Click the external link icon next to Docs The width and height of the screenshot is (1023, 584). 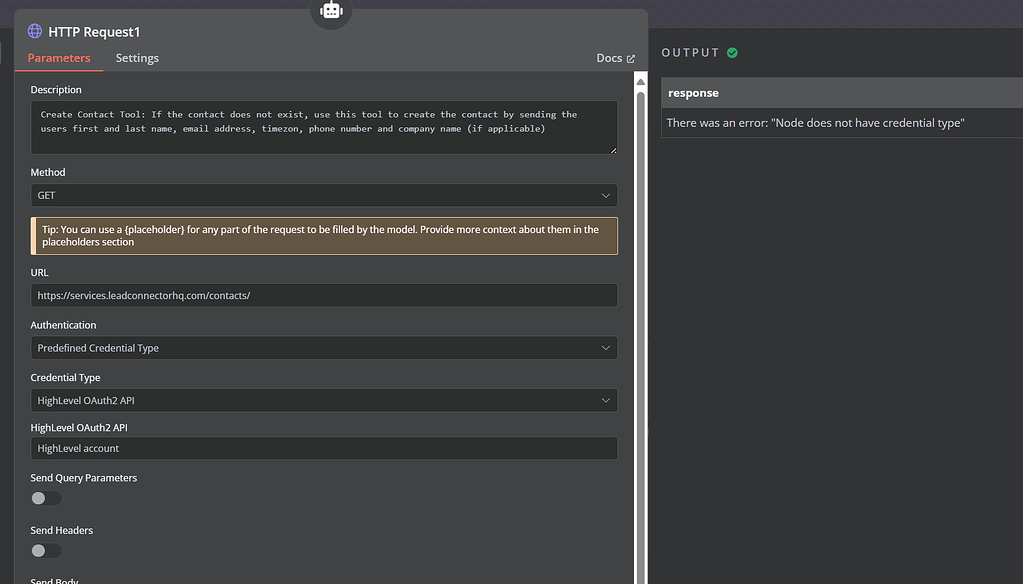click(x=631, y=58)
